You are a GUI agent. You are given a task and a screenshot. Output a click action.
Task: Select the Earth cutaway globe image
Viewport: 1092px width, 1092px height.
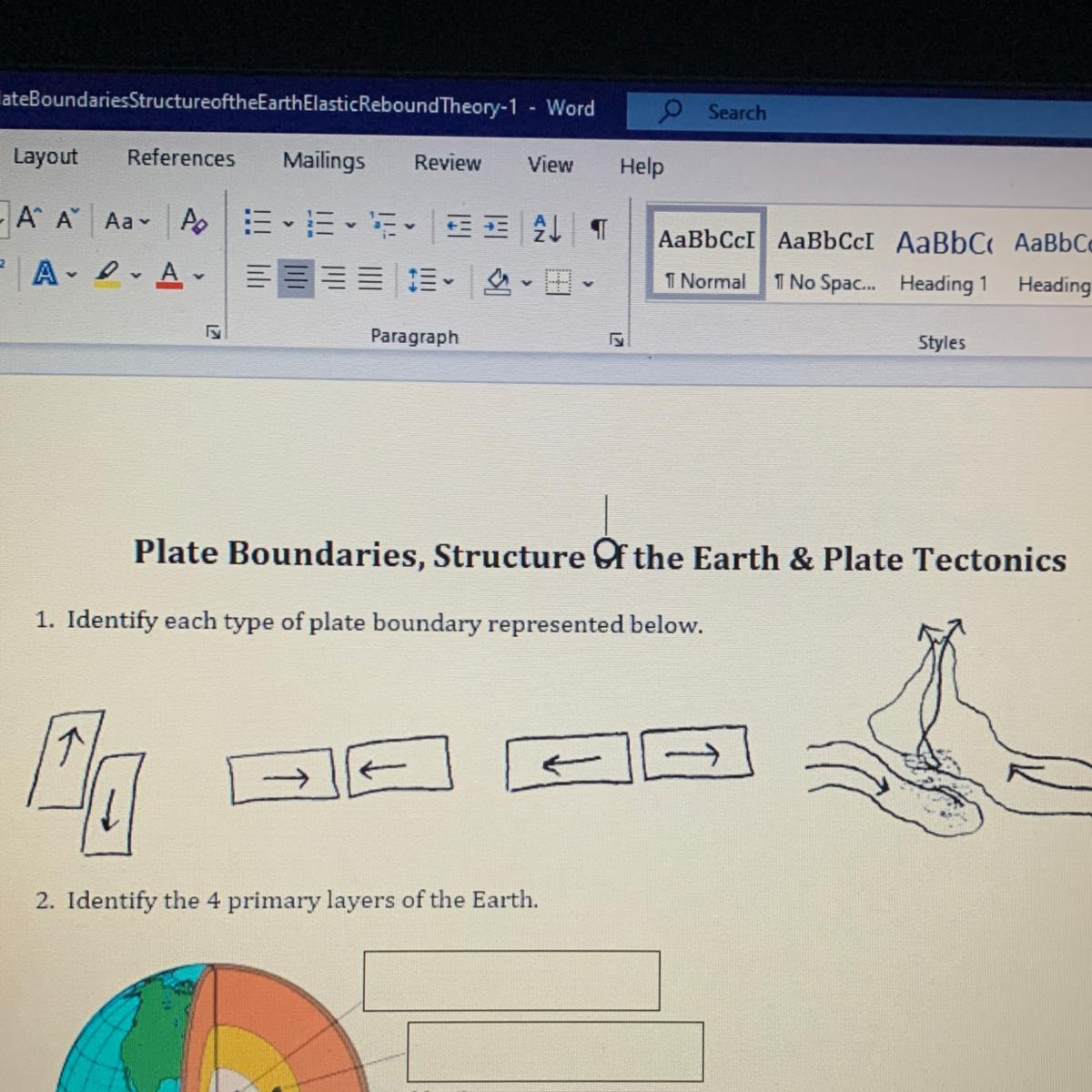coord(214,1028)
